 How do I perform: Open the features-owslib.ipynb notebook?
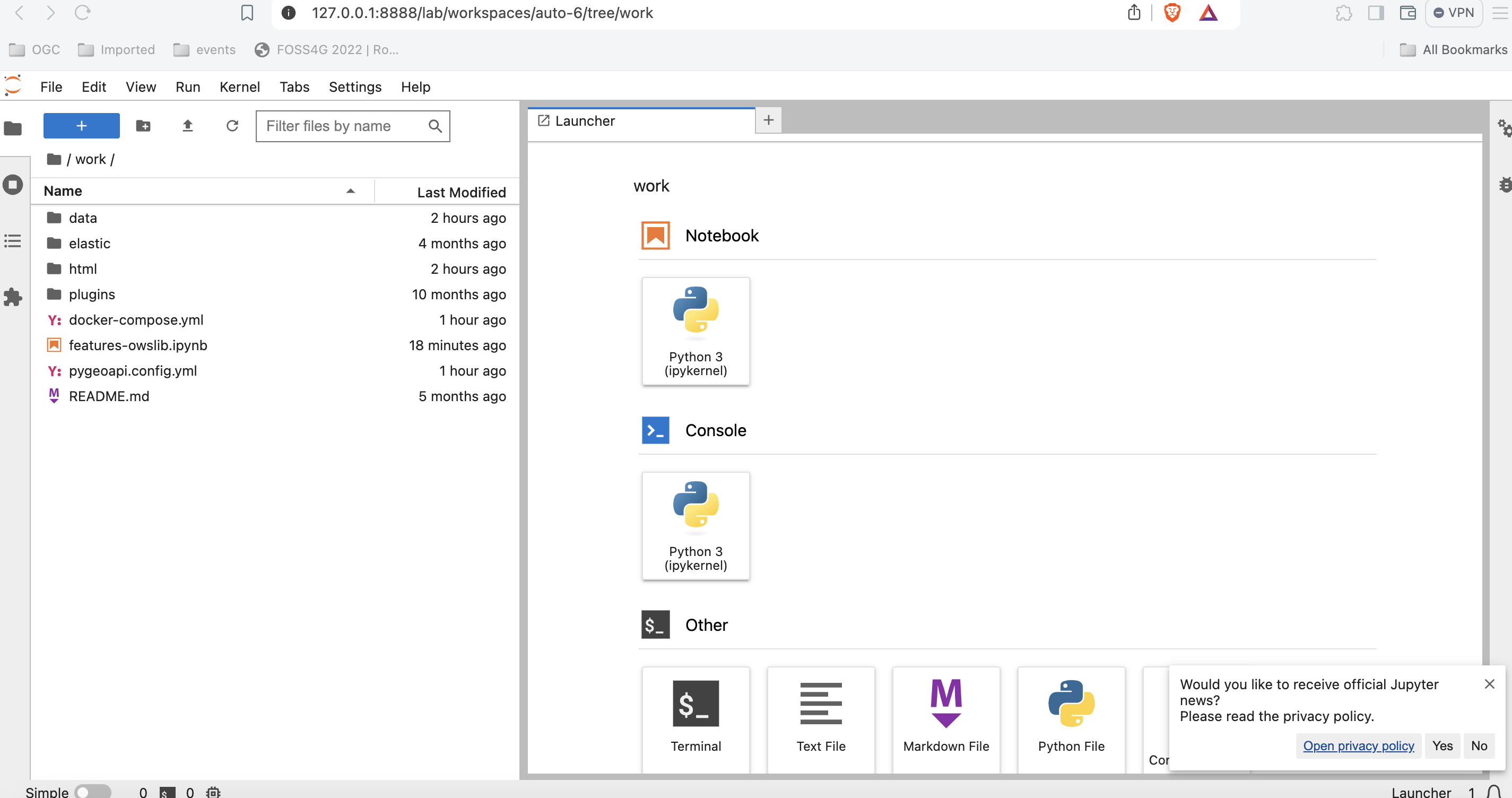coord(138,345)
